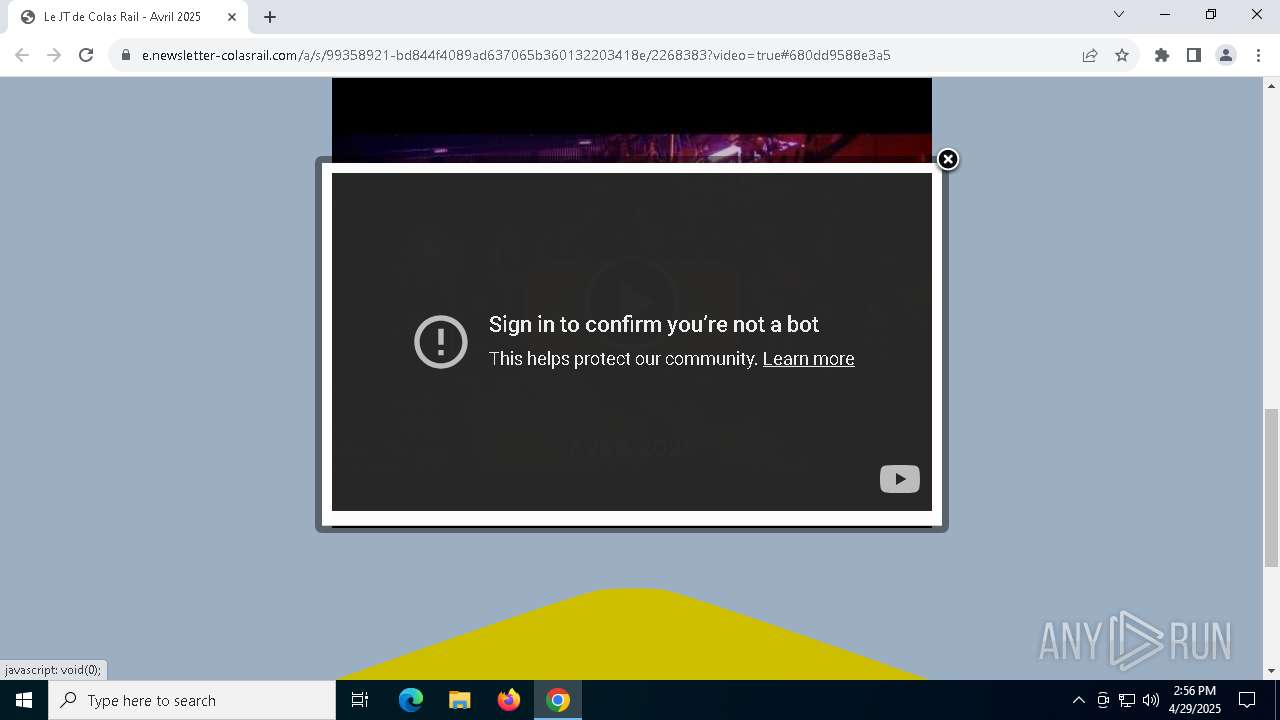Share this page icon
This screenshot has height=720, width=1280.
[1090, 55]
